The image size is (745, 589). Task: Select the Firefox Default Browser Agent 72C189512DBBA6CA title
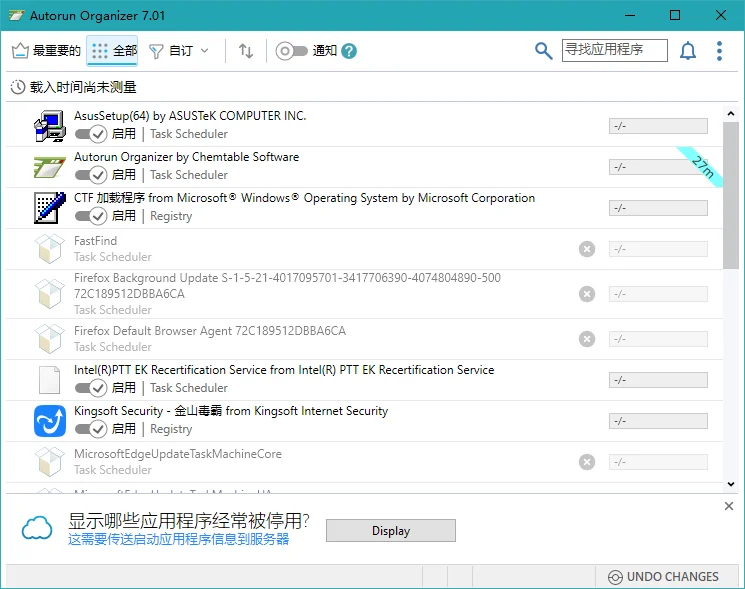tap(210, 331)
